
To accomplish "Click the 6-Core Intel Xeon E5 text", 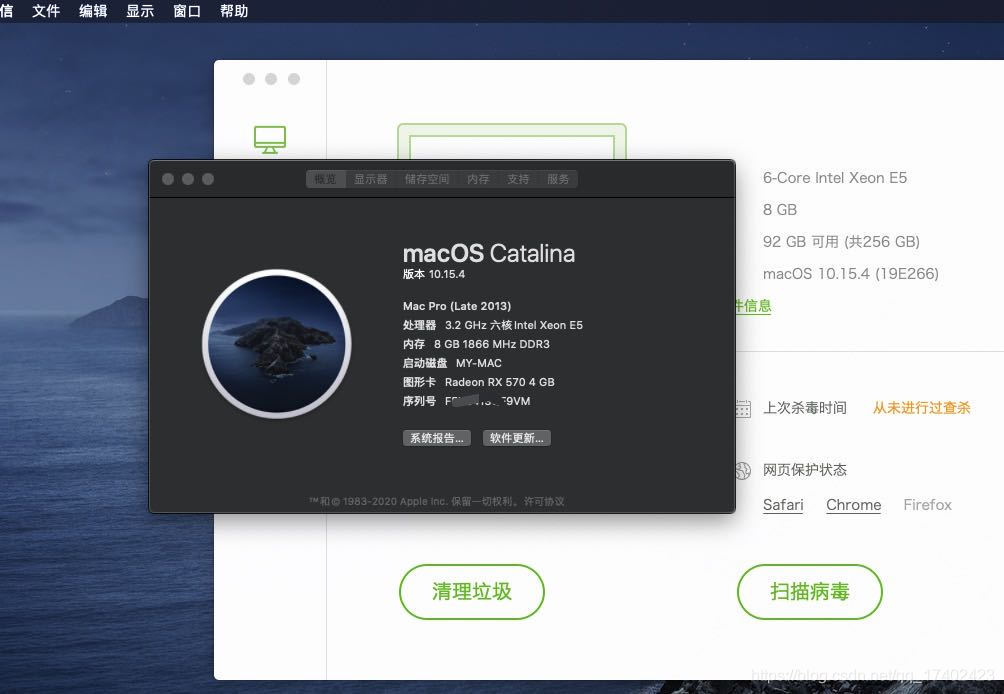I will coord(835,178).
